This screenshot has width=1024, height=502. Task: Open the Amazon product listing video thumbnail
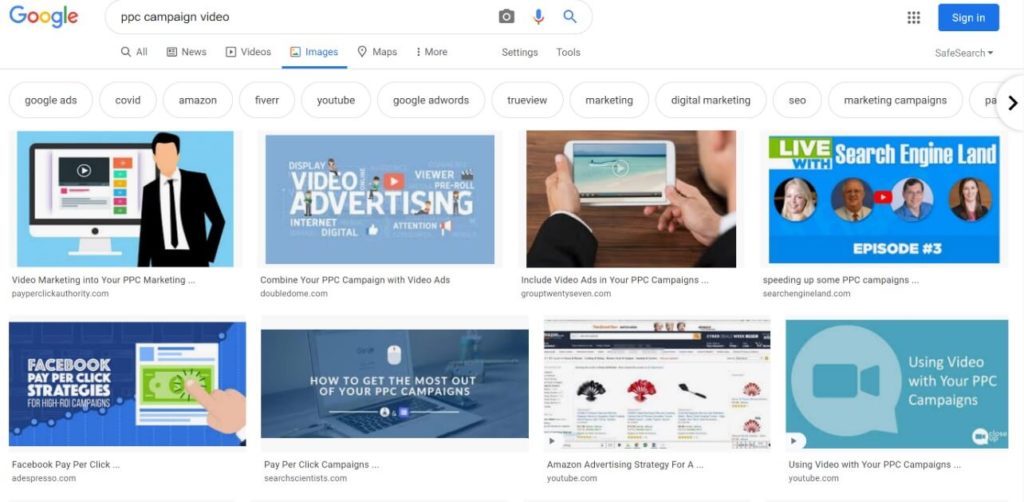[x=657, y=384]
